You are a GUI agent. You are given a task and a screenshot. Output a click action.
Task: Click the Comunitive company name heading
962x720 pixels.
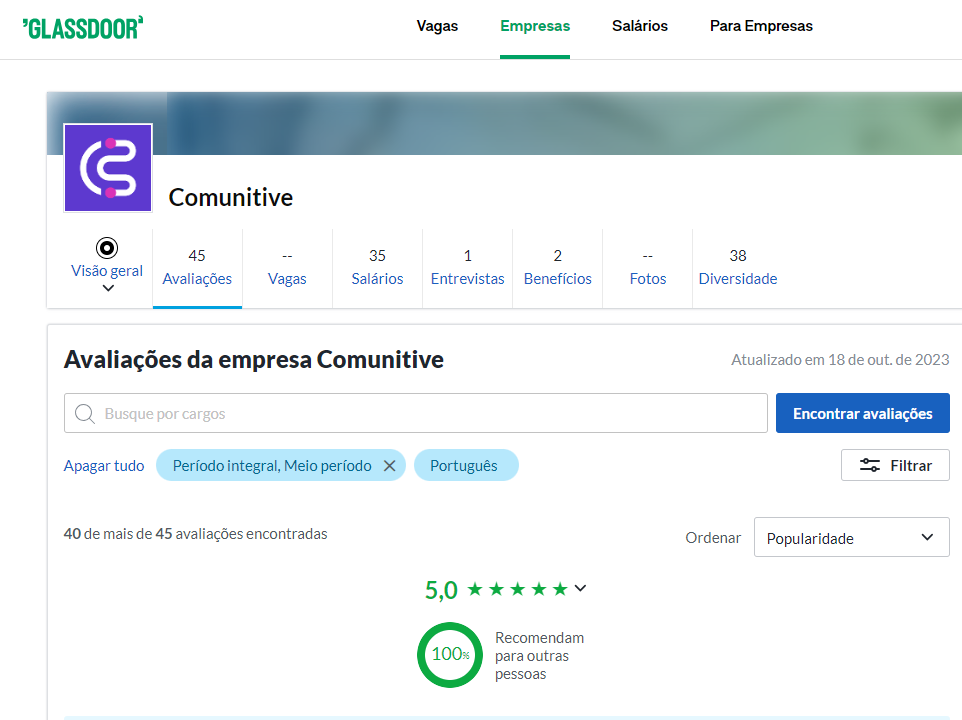pos(231,197)
